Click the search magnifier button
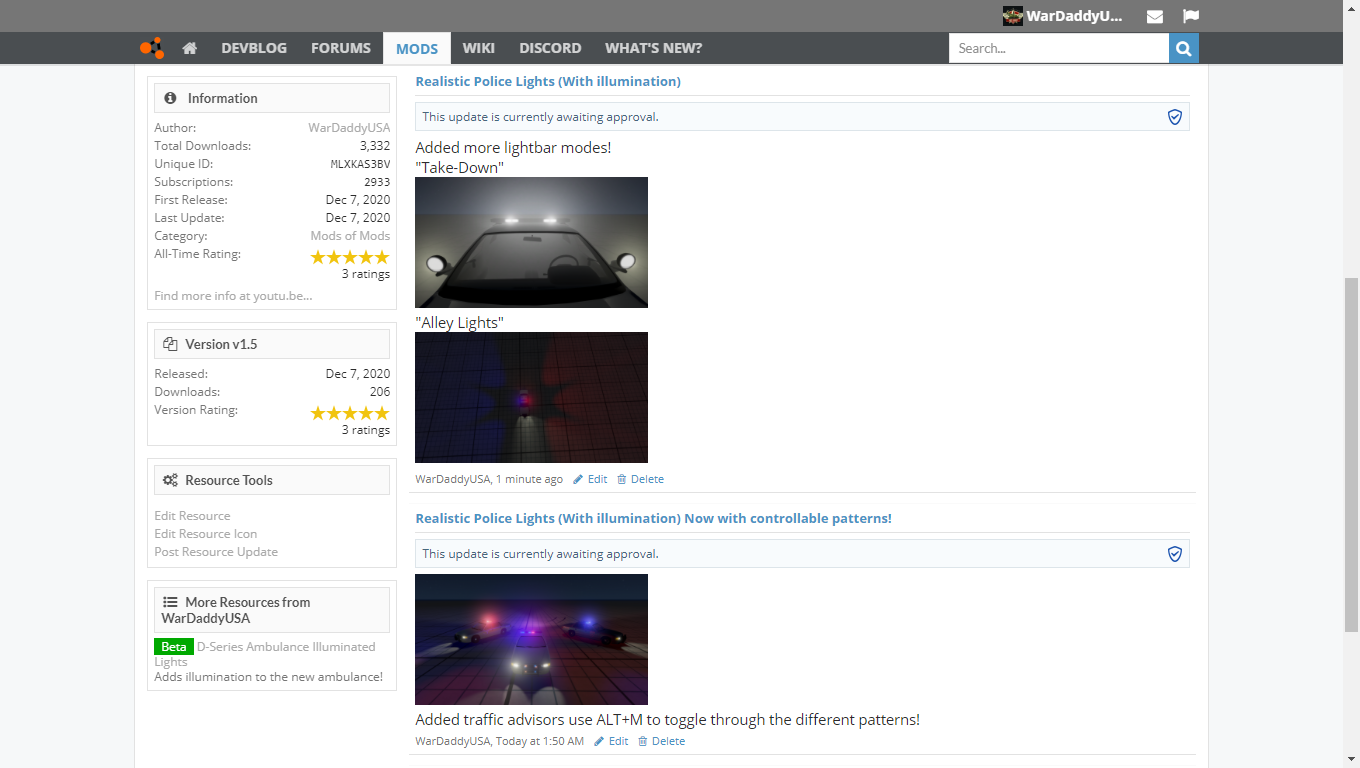The height and width of the screenshot is (768, 1360). pos(1184,48)
